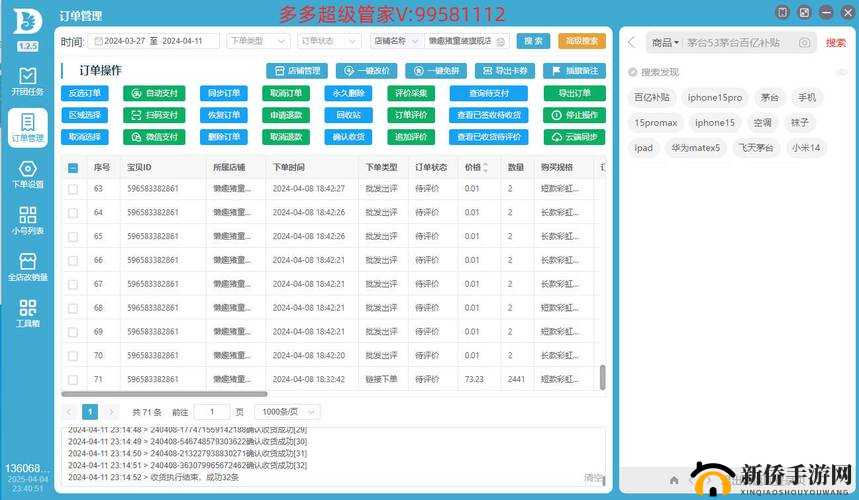Open the 全店改销量 sidebar section
This screenshot has width=859, height=500.
(x=27, y=267)
